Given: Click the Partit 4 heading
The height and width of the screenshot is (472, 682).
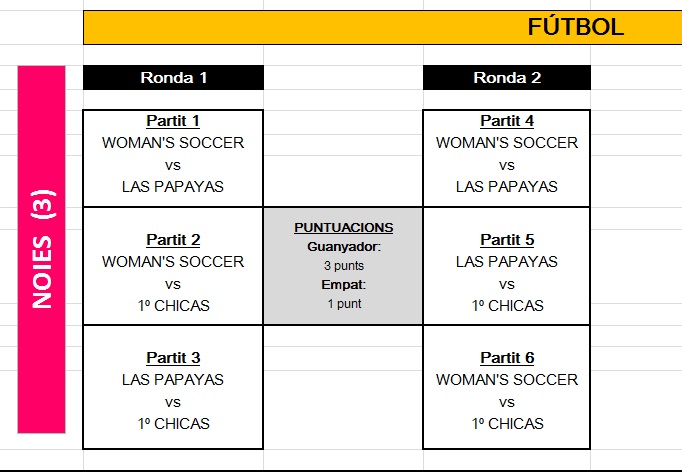Looking at the screenshot, I should pos(507,121).
